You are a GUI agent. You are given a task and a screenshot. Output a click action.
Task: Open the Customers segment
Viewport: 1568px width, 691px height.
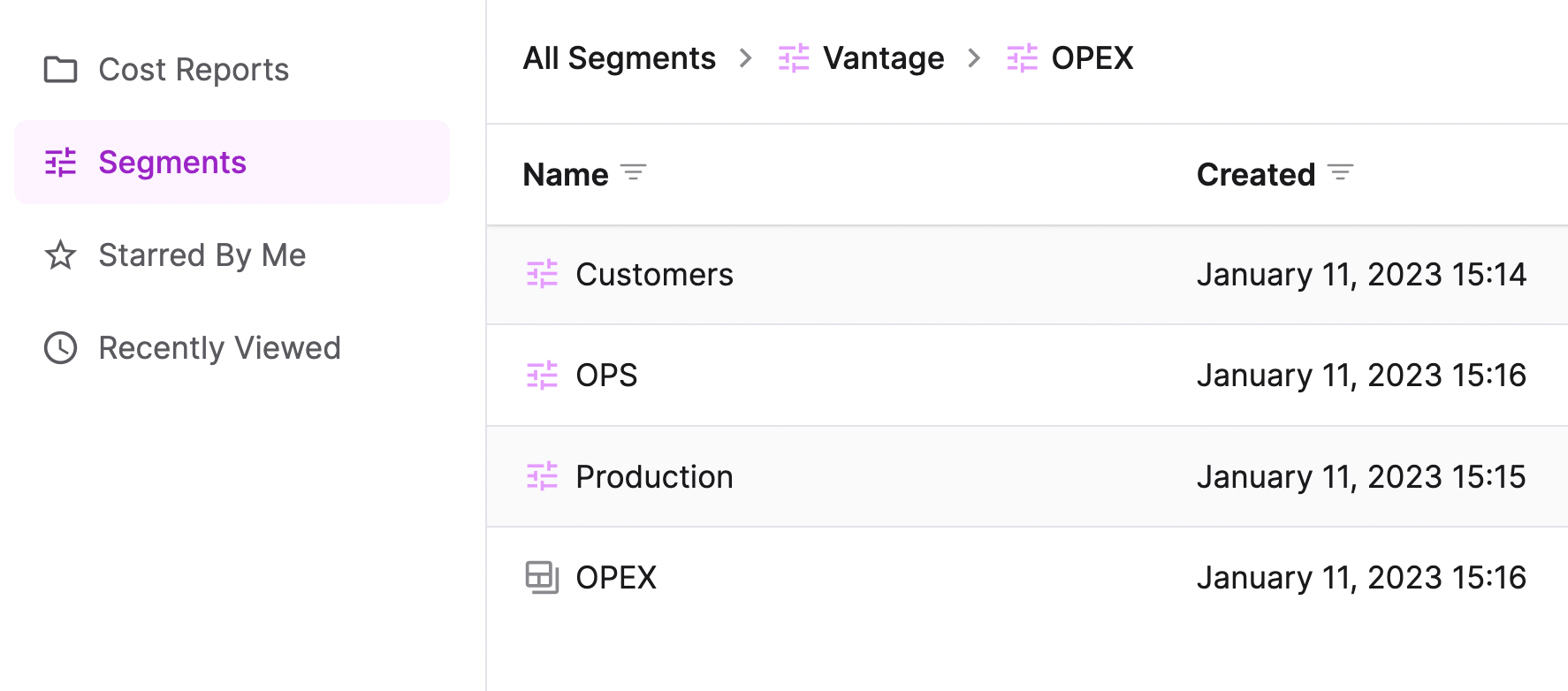[654, 275]
